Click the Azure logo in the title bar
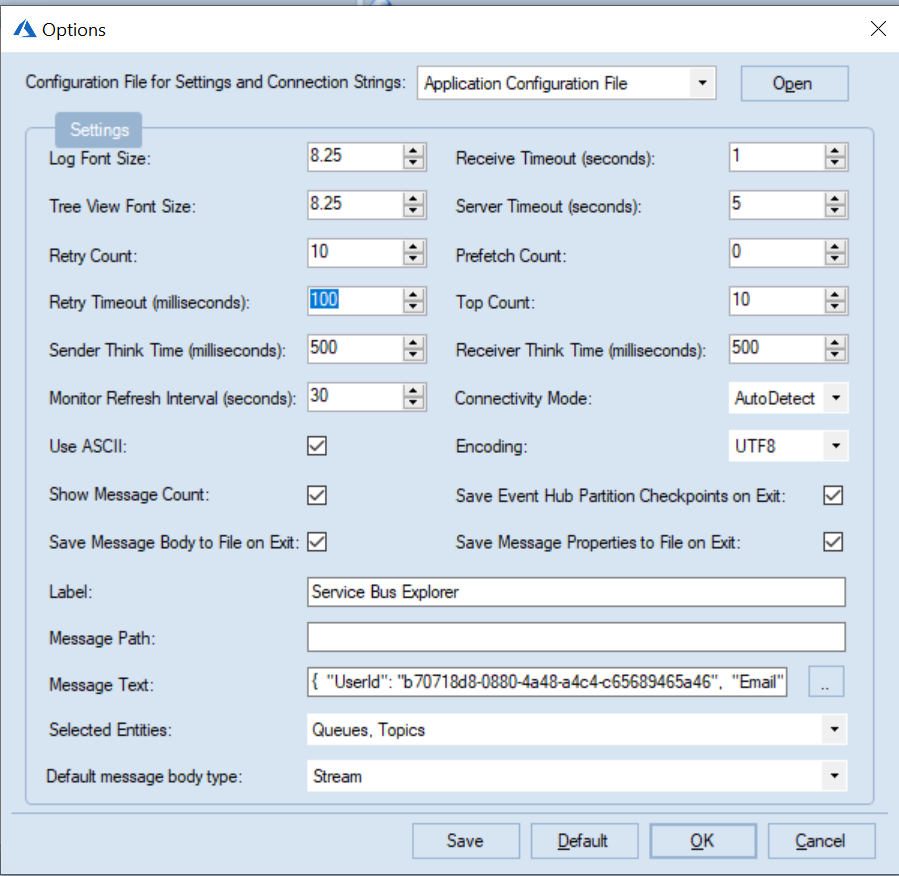Image resolution: width=899 pixels, height=876 pixels. 25,29
